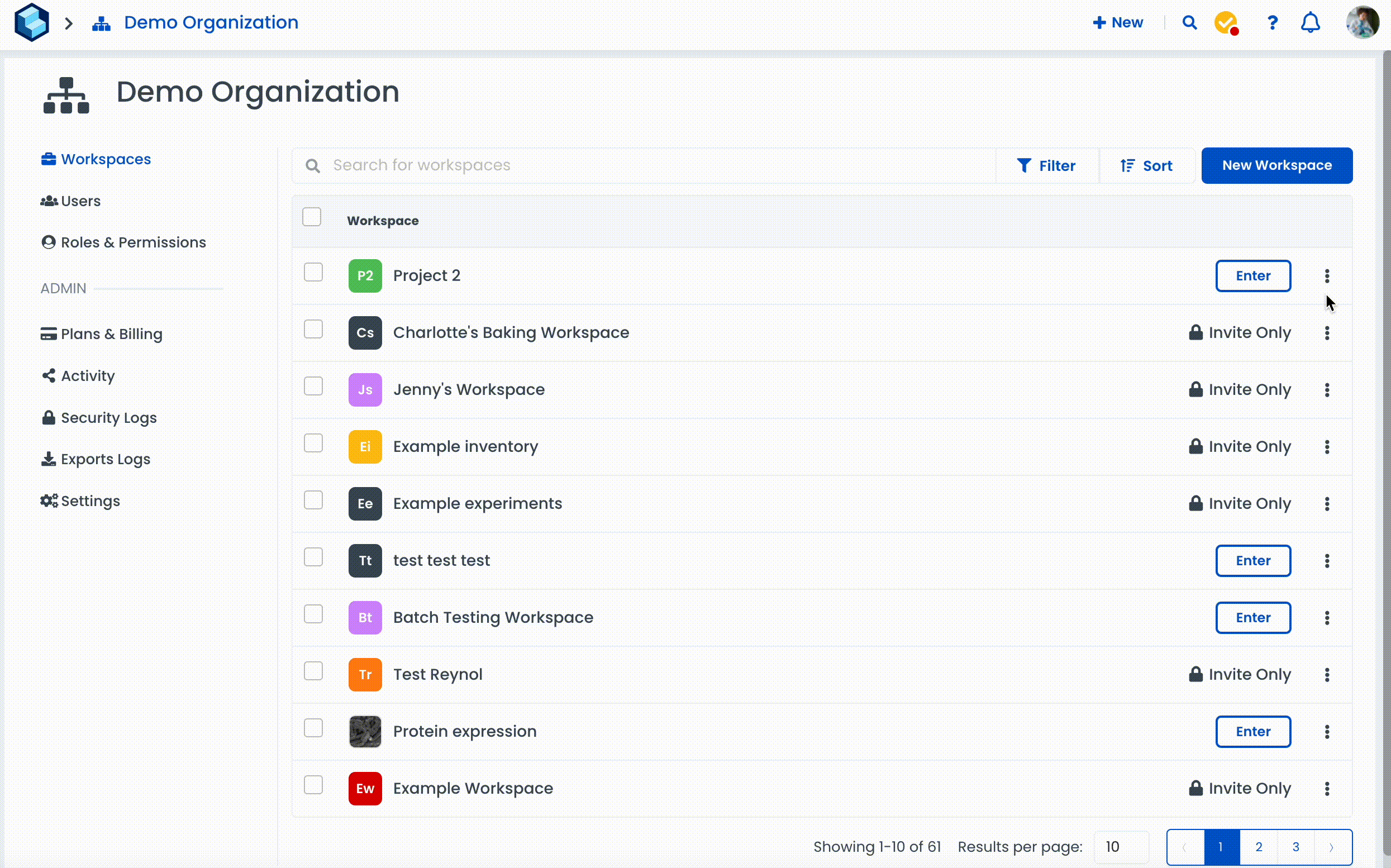1391x868 pixels.
Task: Click the help question mark icon
Action: [x=1272, y=22]
